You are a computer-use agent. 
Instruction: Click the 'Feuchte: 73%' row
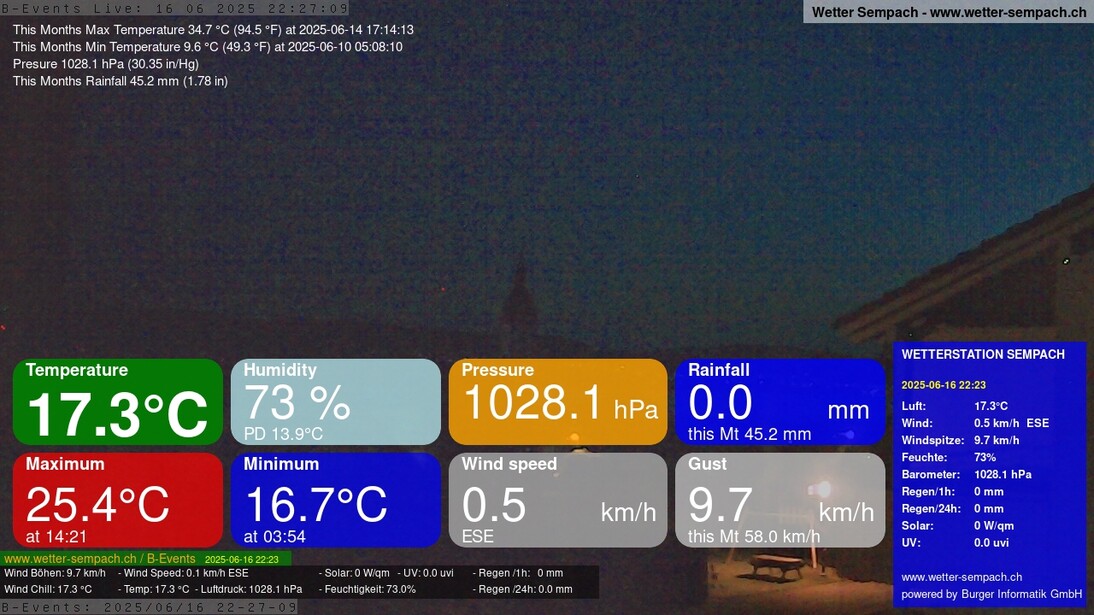[948, 458]
